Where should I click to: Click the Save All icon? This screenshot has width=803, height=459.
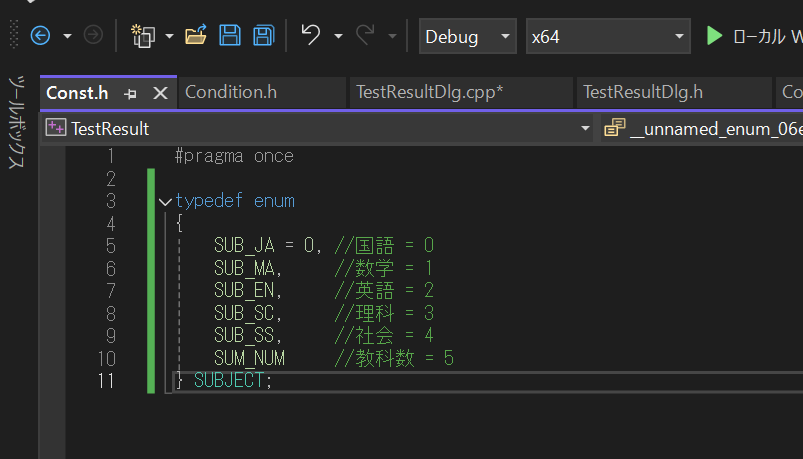[x=263, y=36]
